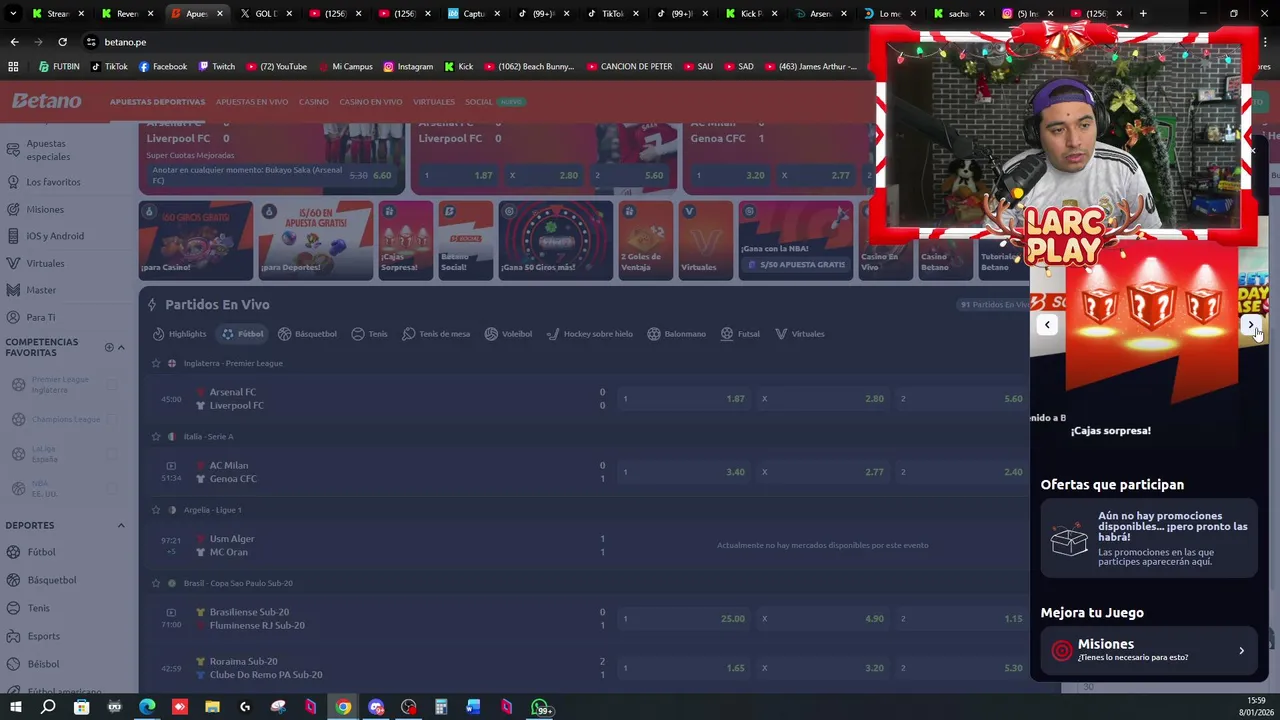1280x720 pixels.
Task: Click the Misiones target icon in right panel
Action: click(x=1062, y=650)
